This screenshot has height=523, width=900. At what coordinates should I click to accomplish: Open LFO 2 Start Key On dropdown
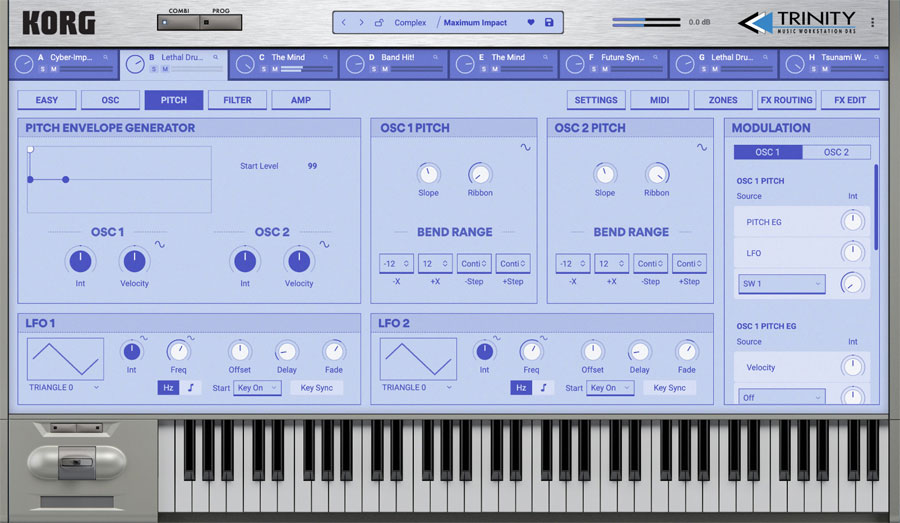610,388
